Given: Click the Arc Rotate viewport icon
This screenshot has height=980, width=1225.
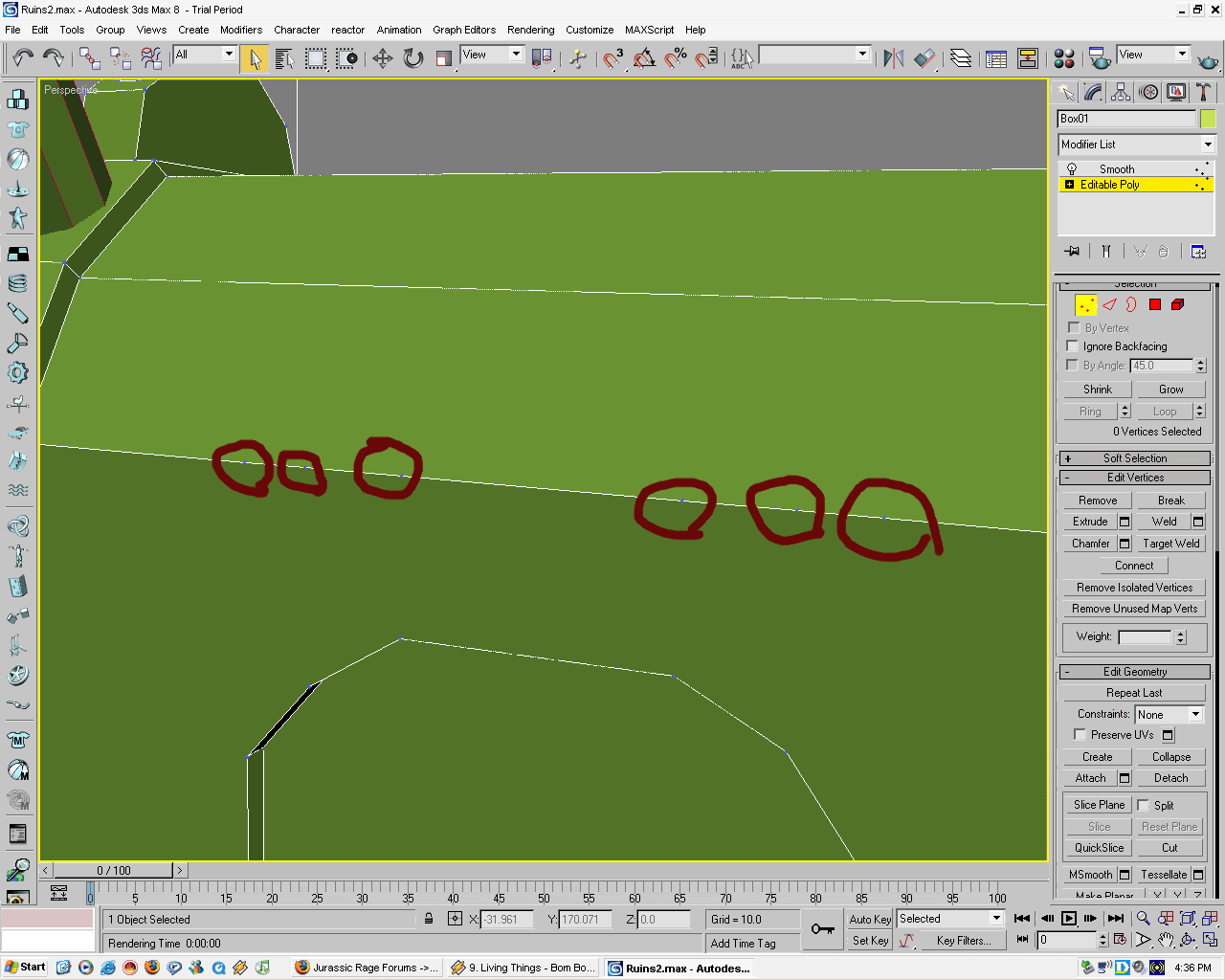Looking at the screenshot, I should (x=1188, y=940).
